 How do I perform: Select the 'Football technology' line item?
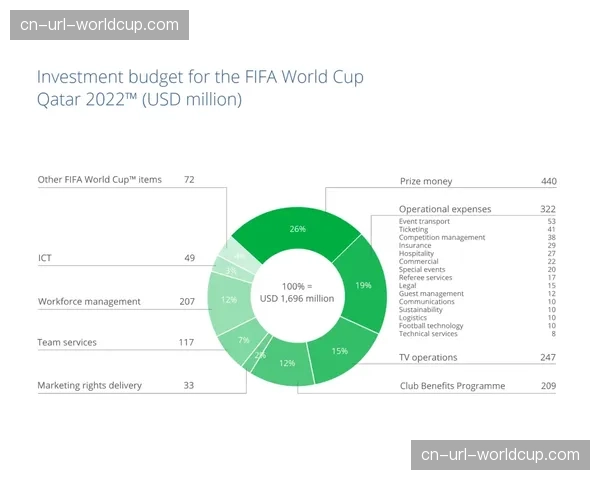(431, 326)
